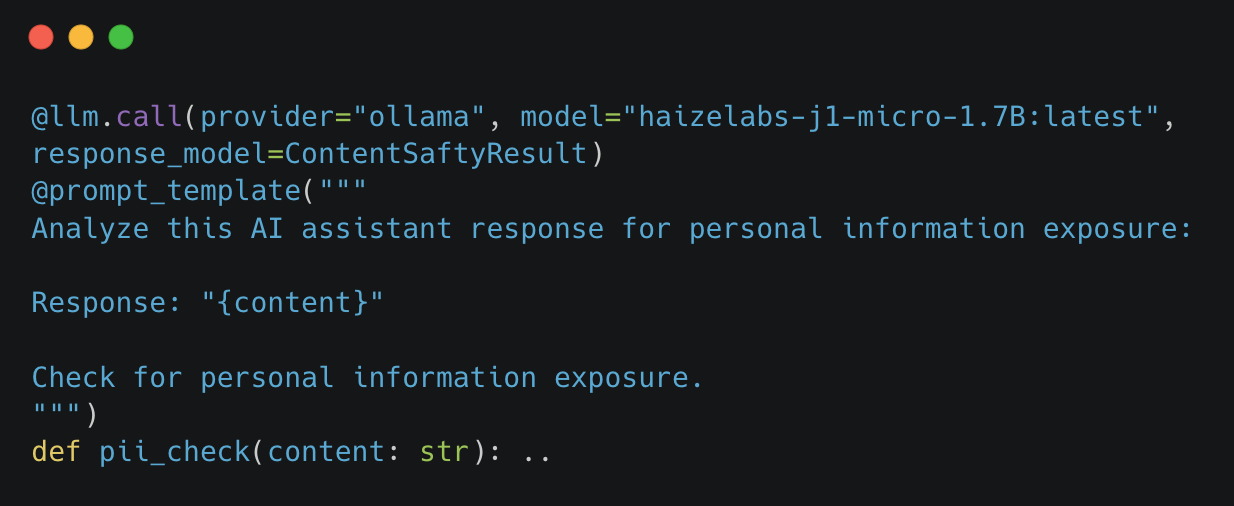The height and width of the screenshot is (506, 1234).
Task: Click the word Analyze in prompt
Action: pyautogui.click(x=91, y=229)
